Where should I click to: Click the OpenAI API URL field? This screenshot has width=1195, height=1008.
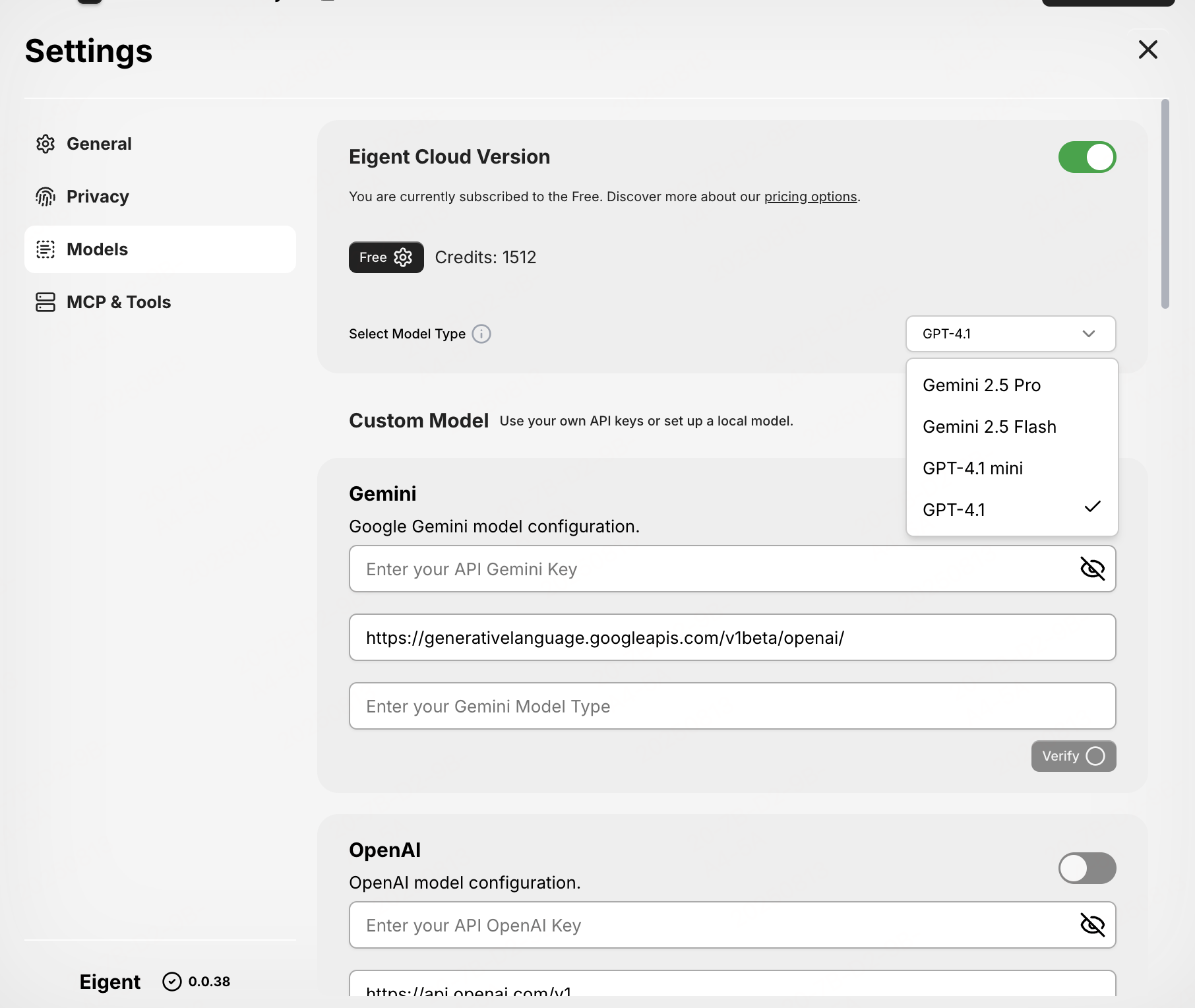[732, 984]
